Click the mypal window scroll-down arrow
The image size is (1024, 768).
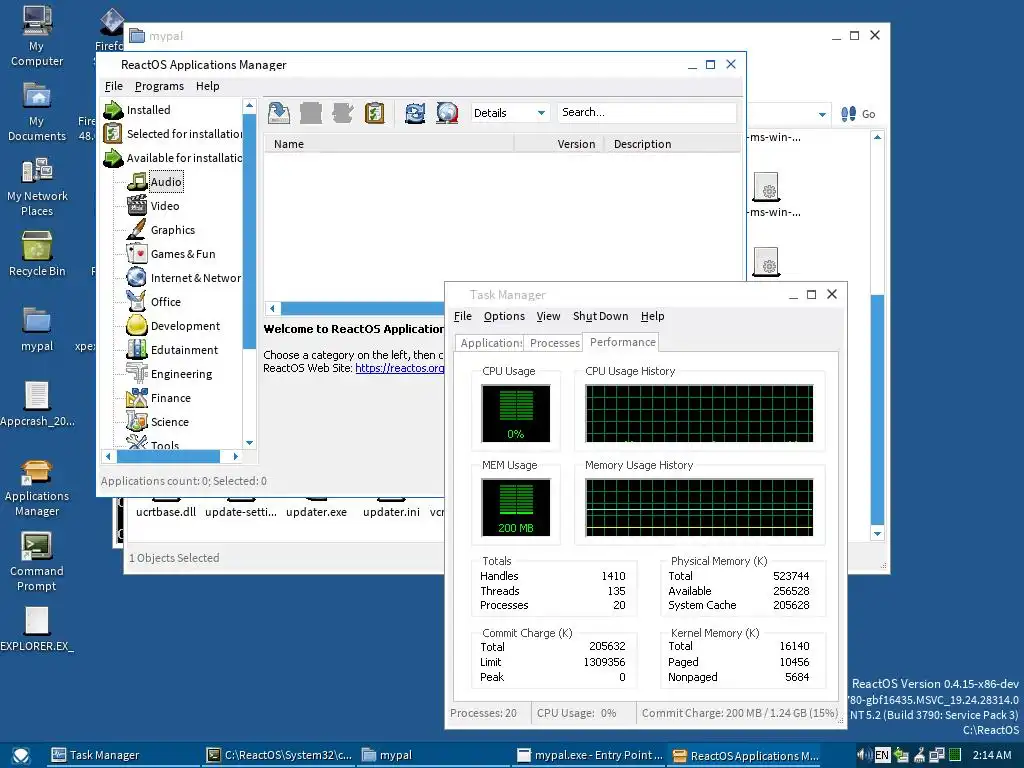877,534
